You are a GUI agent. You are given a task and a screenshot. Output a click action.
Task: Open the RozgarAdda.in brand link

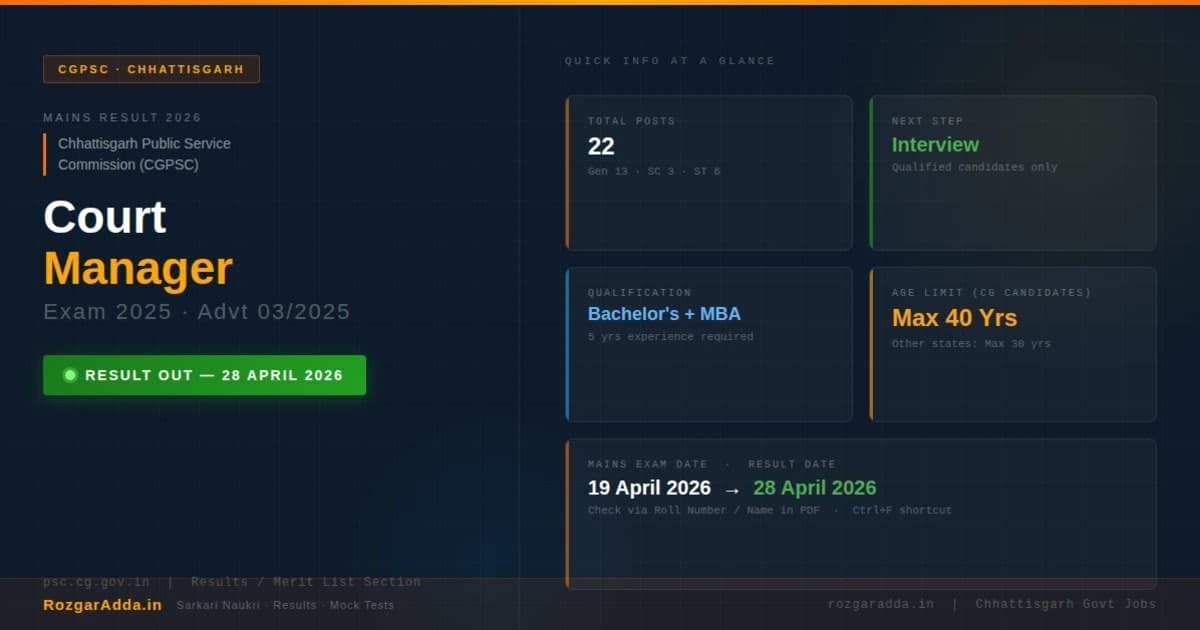pyautogui.click(x=102, y=605)
